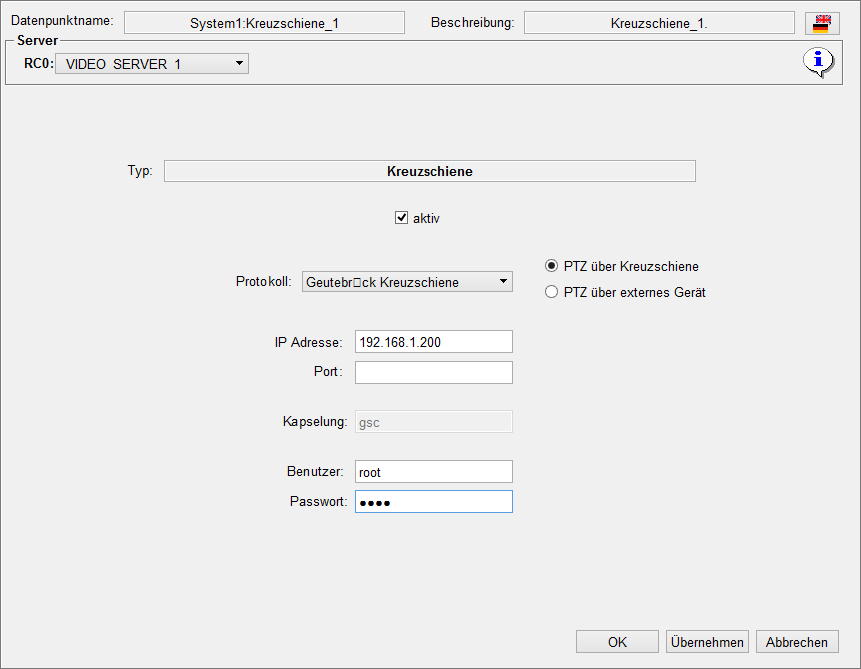Click the Beschreibung text box

click(x=659, y=23)
